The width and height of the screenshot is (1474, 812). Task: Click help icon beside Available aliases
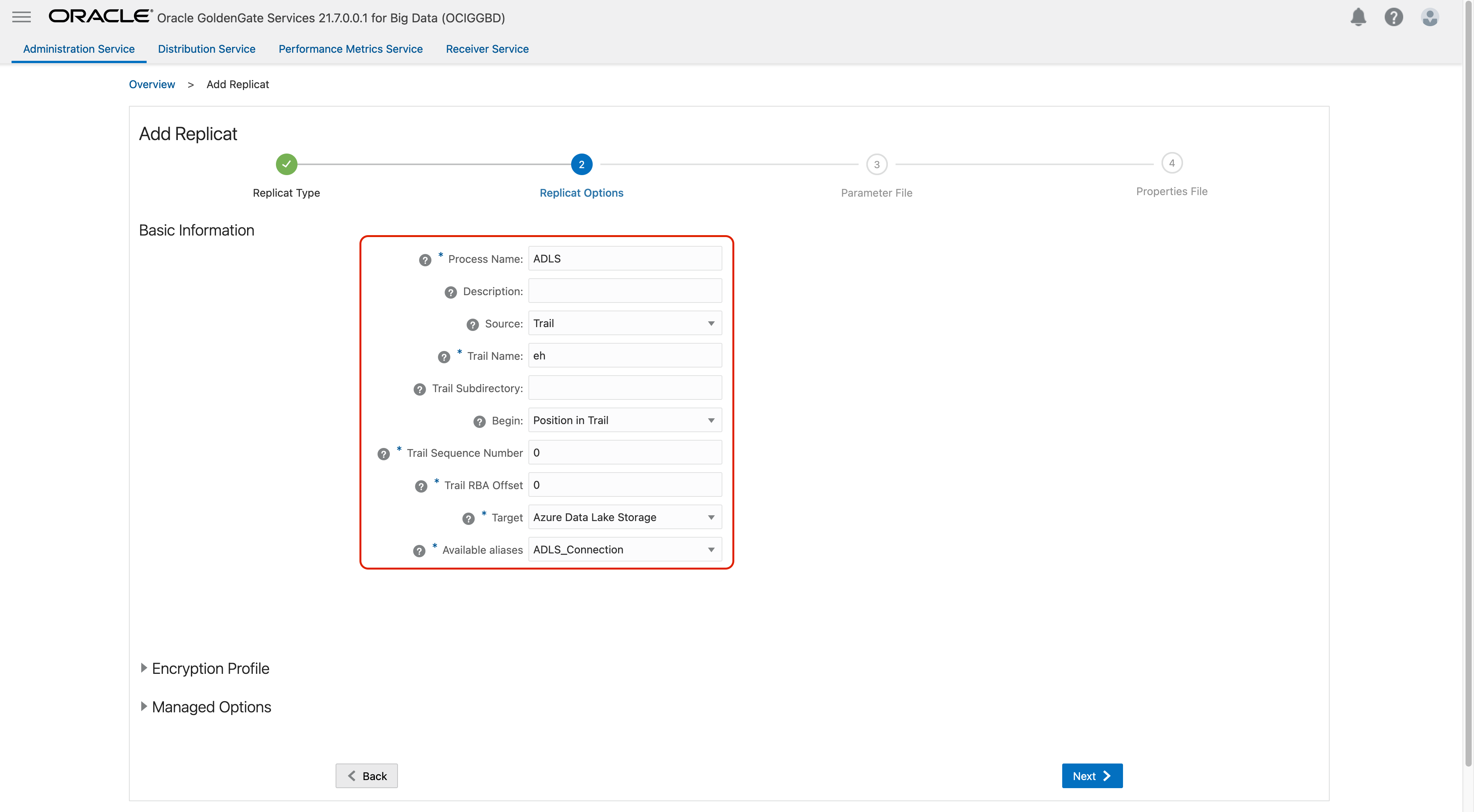419,550
